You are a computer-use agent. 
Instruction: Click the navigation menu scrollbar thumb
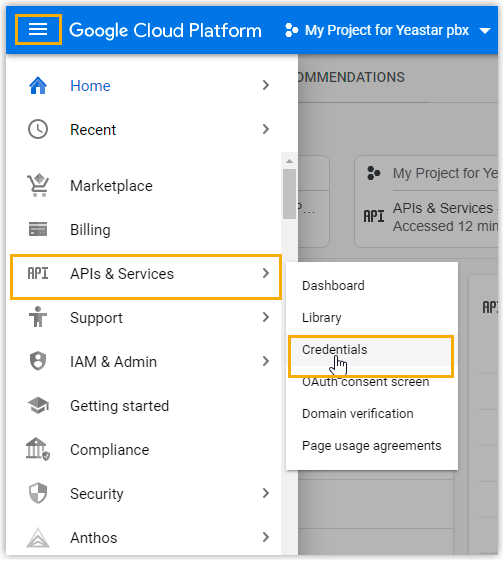(289, 194)
